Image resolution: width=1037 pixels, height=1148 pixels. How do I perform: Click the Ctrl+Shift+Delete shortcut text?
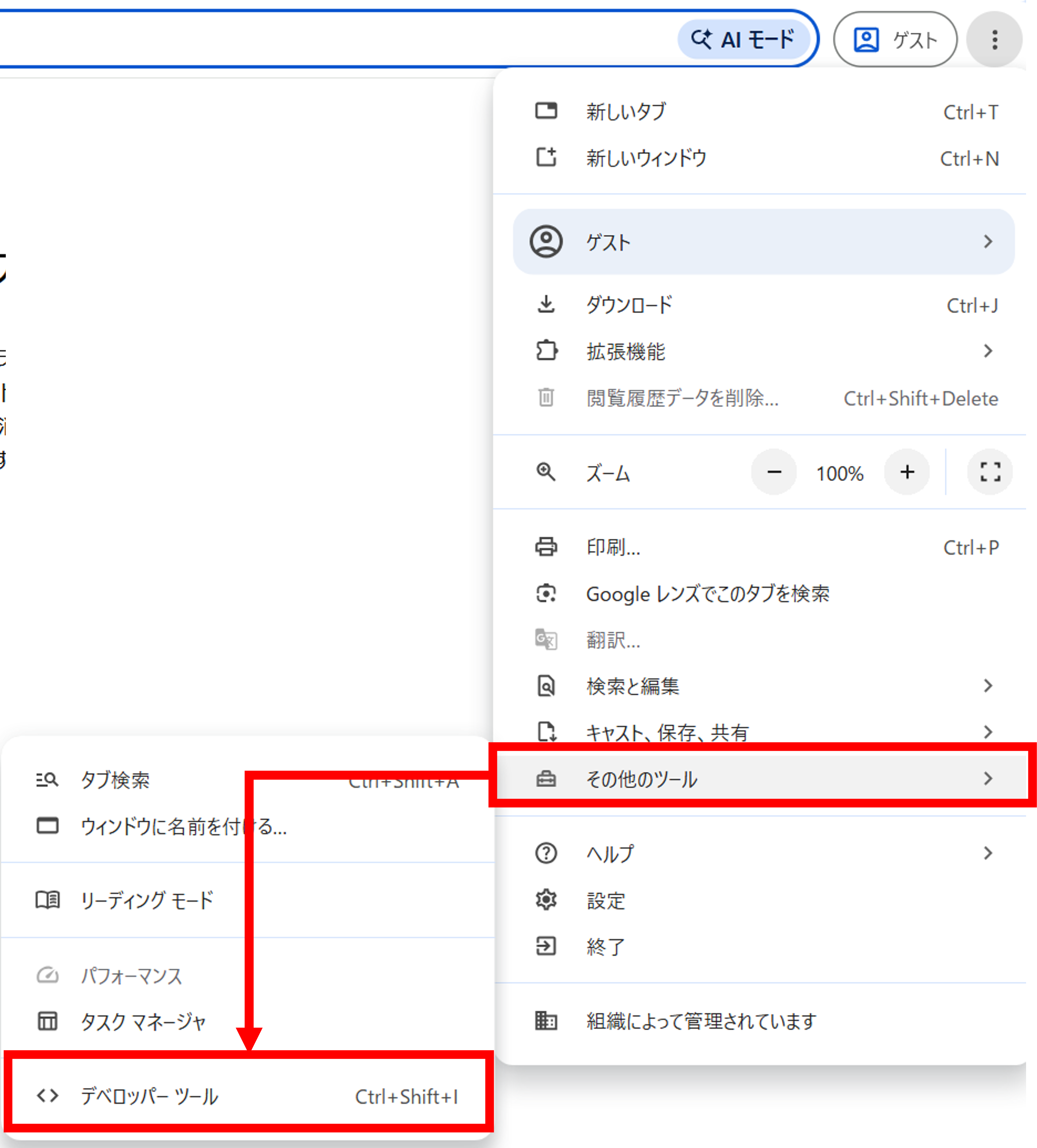921,398
